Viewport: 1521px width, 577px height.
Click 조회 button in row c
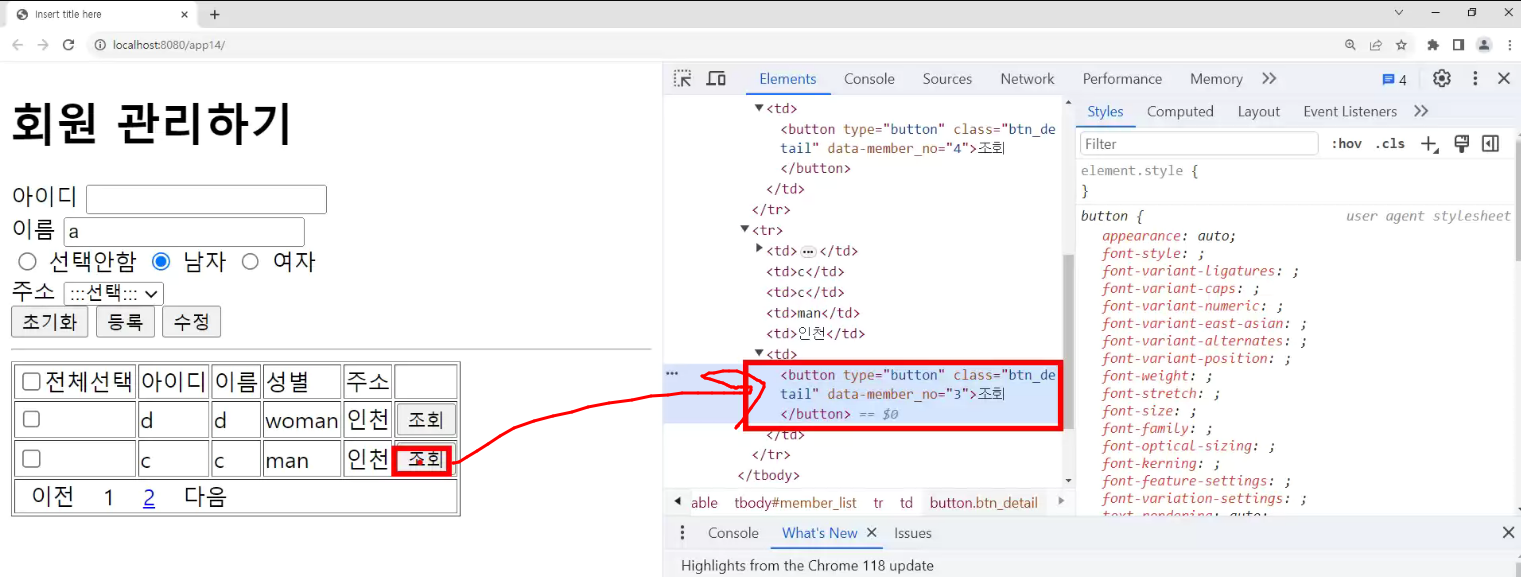(x=426, y=459)
